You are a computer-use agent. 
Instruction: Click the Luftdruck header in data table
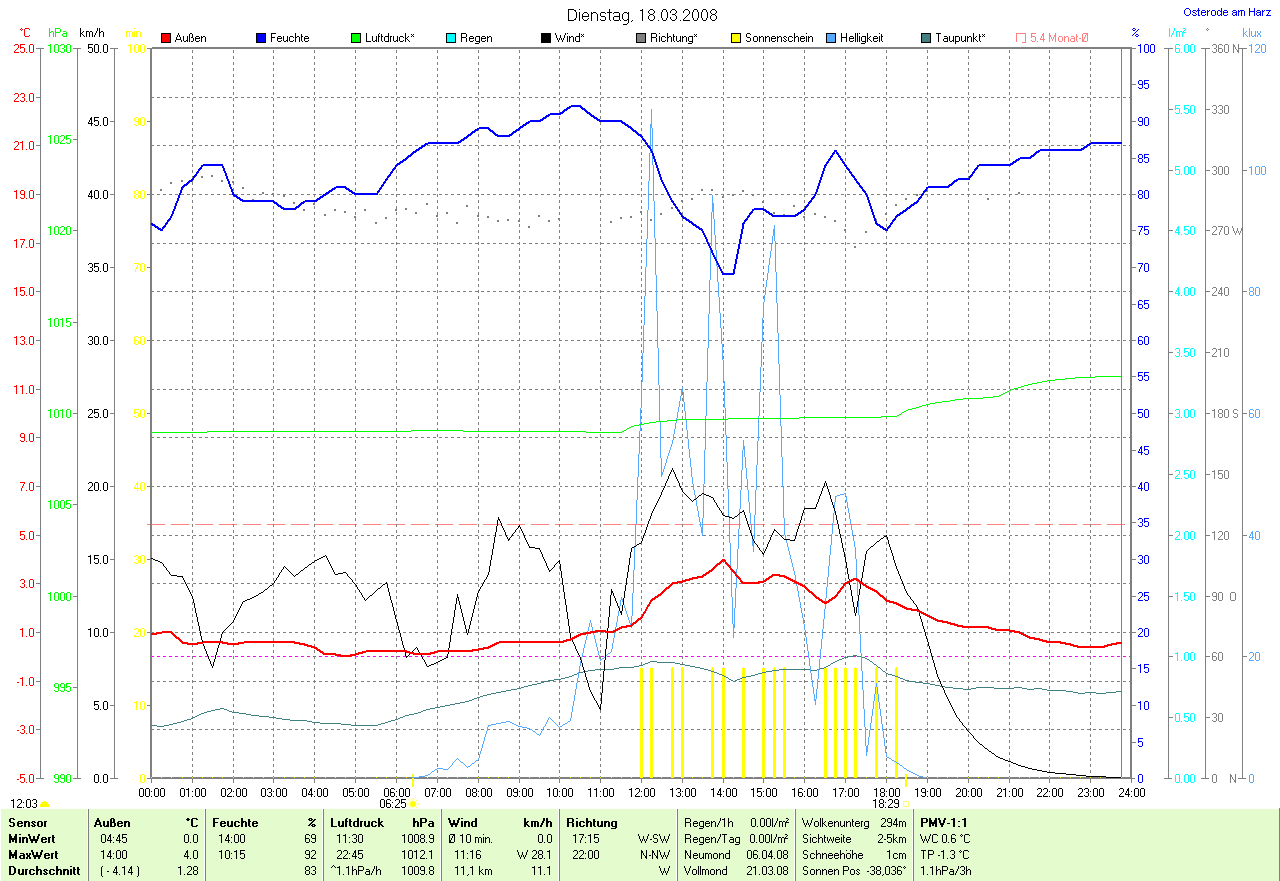pyautogui.click(x=358, y=823)
